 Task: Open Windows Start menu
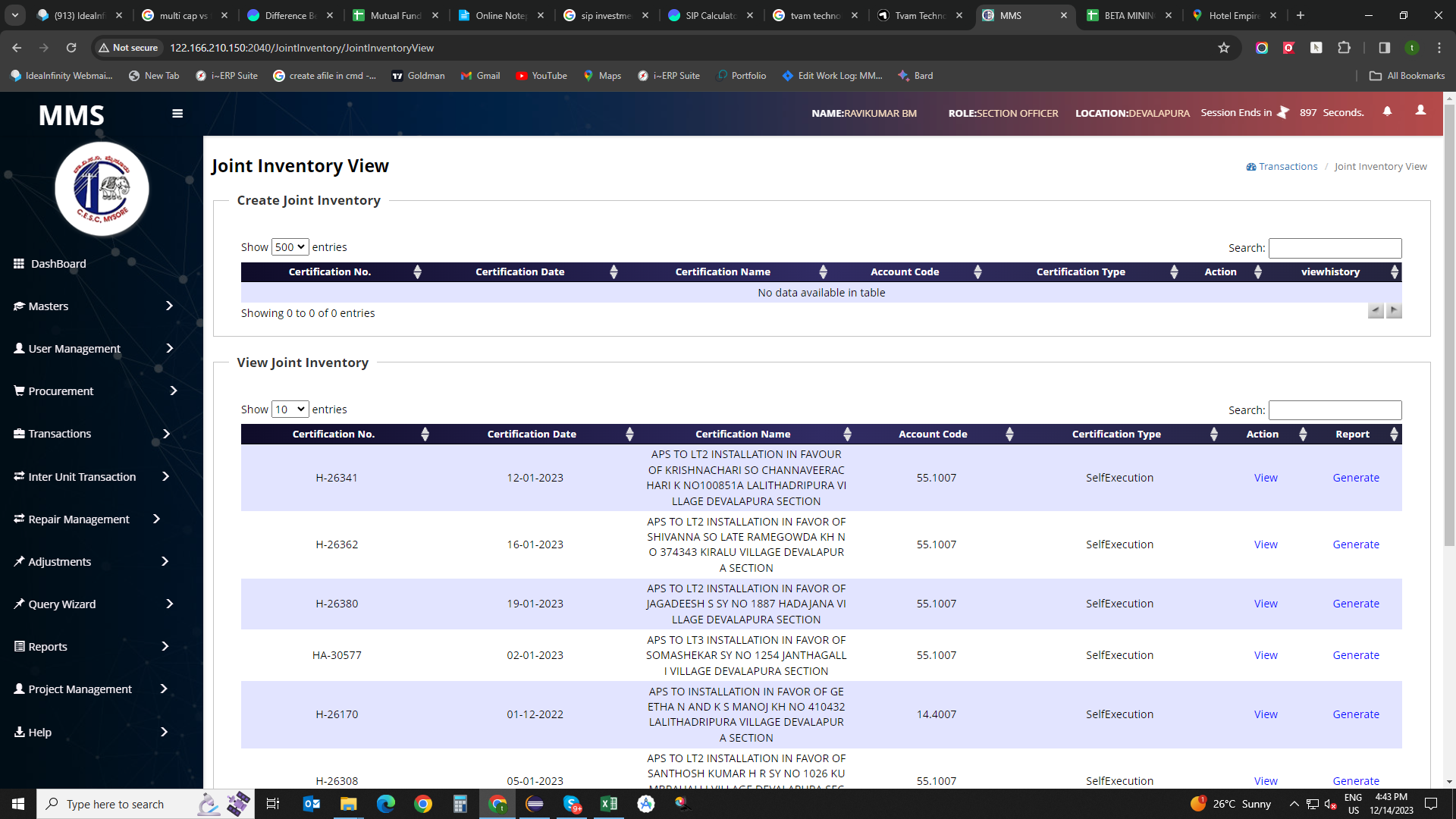coord(18,804)
